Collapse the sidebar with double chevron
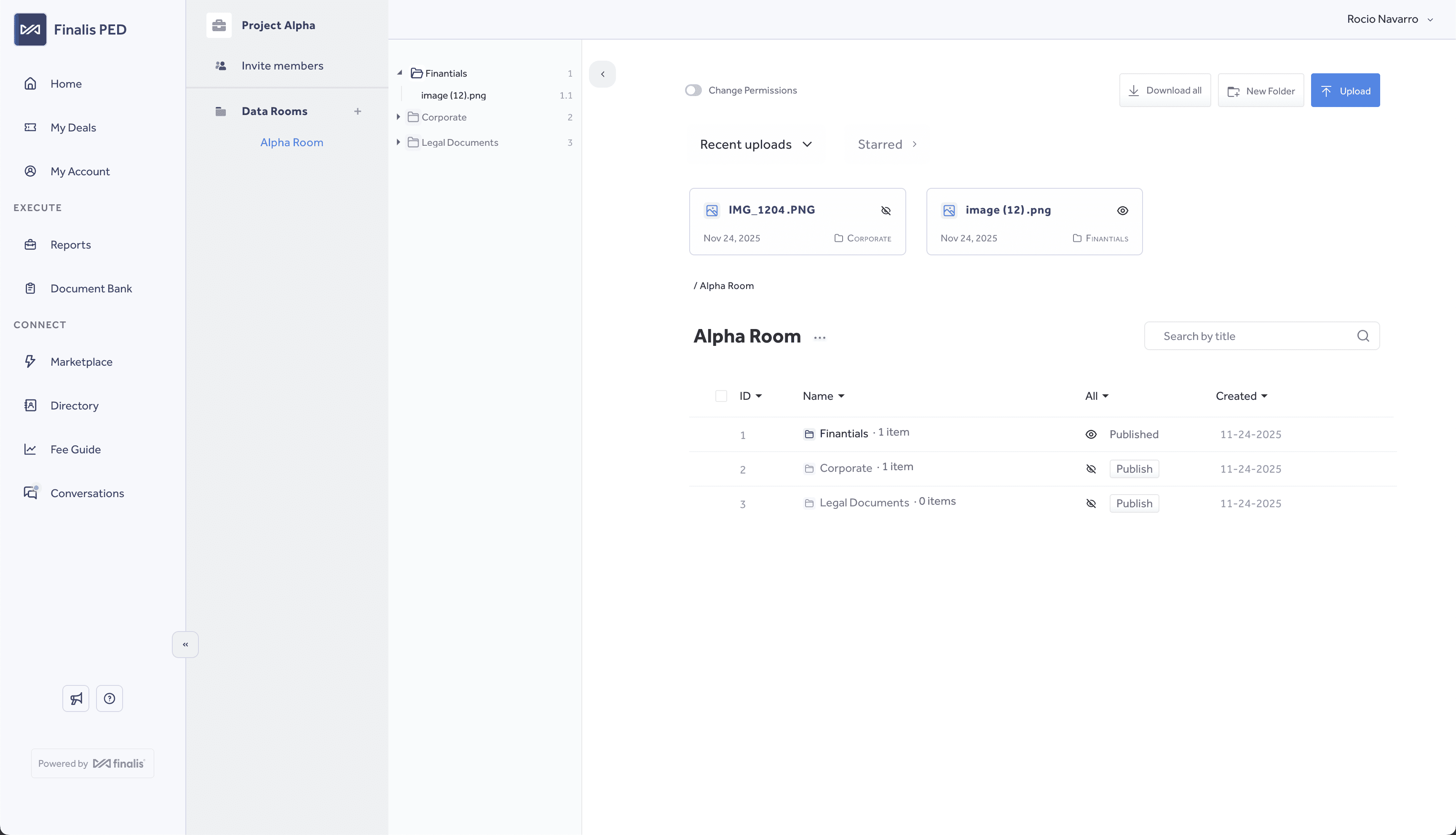Viewport: 1456px width, 835px height. tap(185, 645)
